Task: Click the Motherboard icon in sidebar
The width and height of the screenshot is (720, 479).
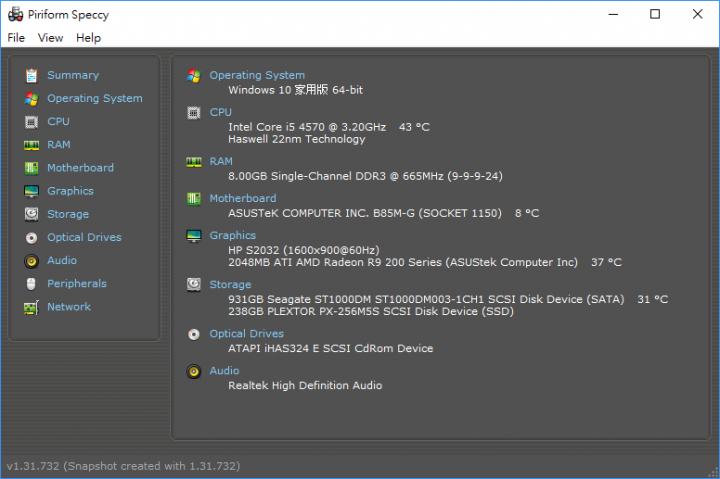Action: pos(31,168)
